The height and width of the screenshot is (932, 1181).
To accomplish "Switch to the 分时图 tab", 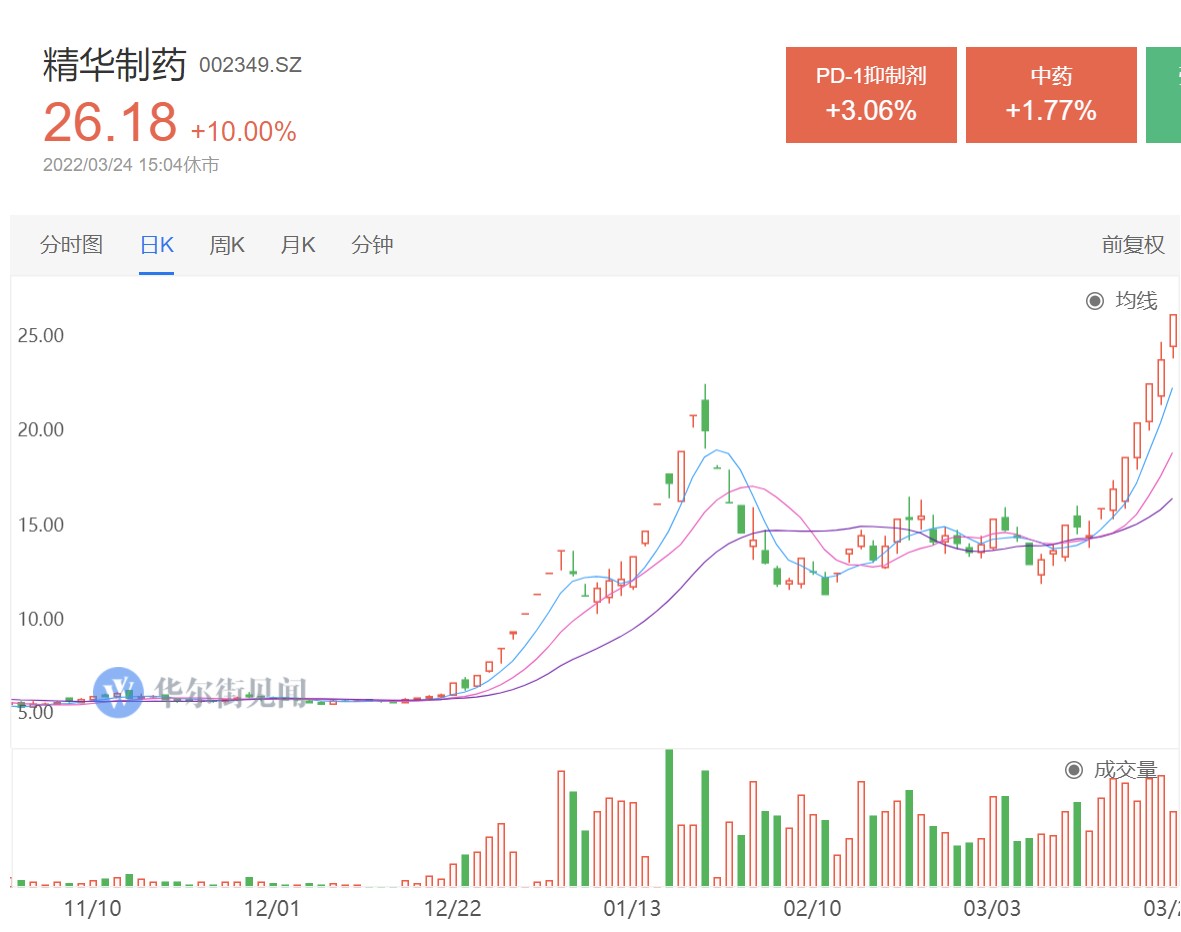I will pyautogui.click(x=71, y=245).
